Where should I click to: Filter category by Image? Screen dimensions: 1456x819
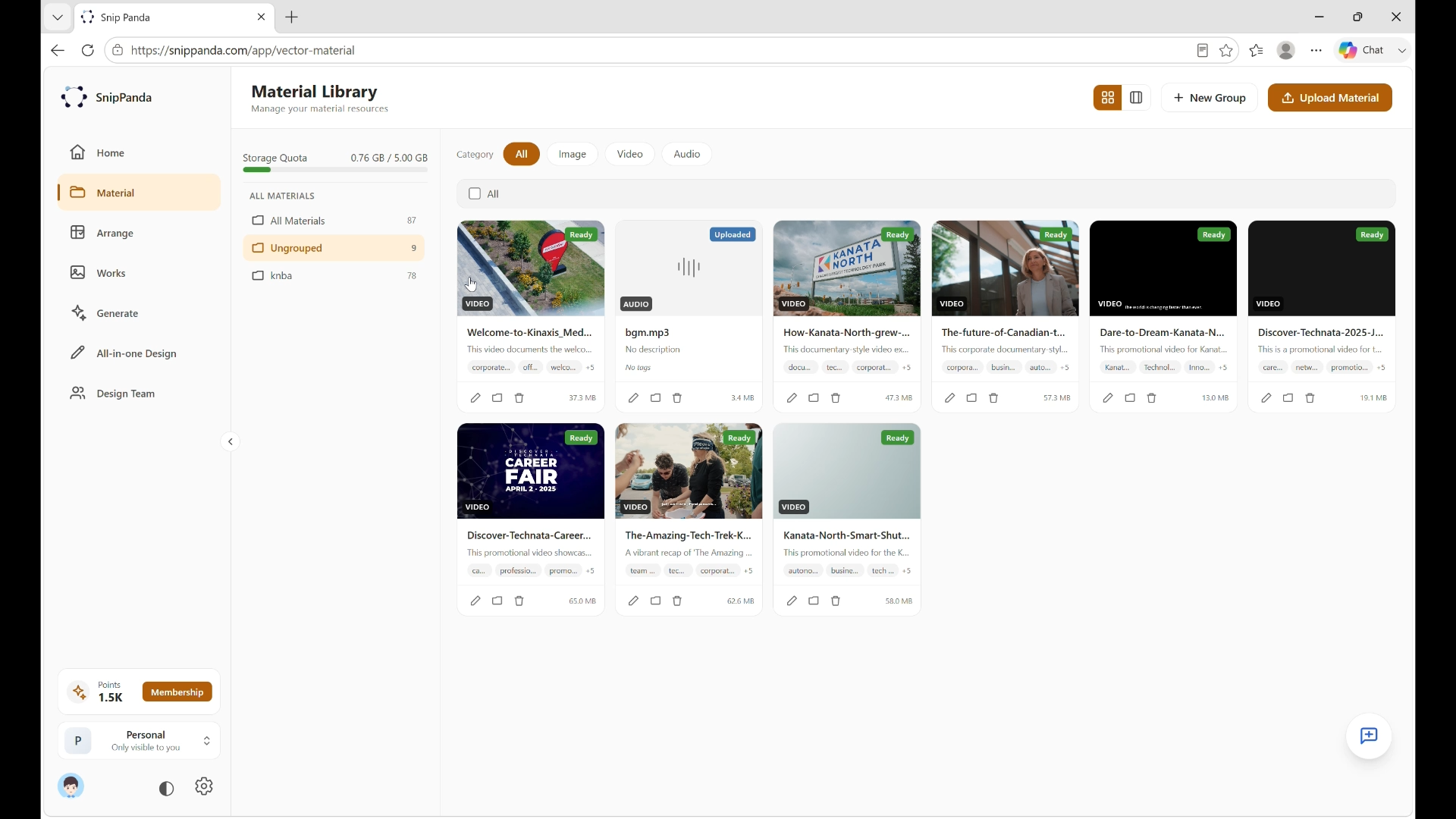click(x=573, y=154)
